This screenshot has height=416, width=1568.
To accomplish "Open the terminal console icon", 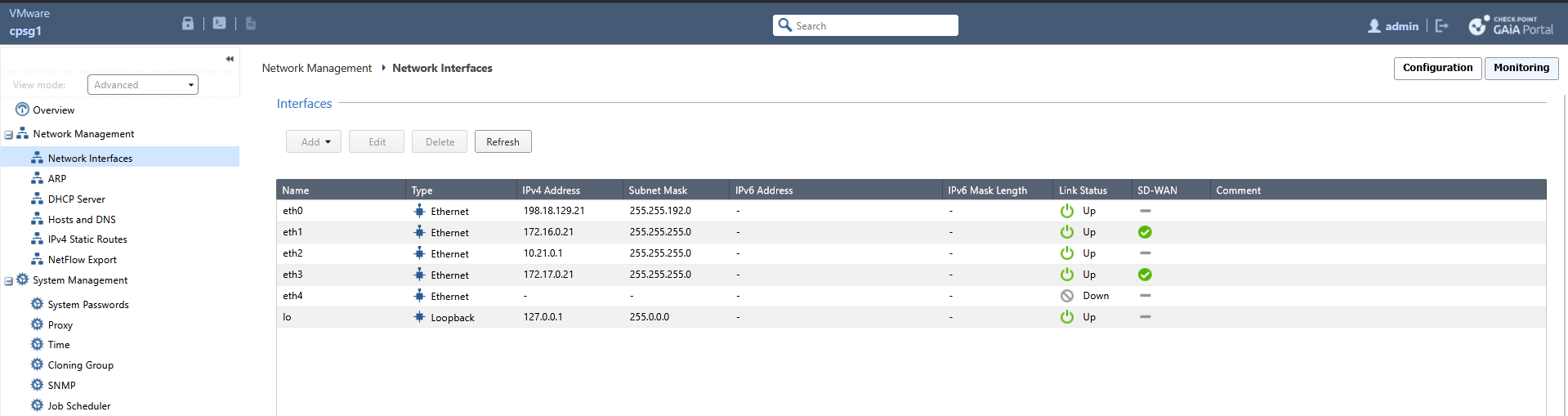I will pos(219,24).
